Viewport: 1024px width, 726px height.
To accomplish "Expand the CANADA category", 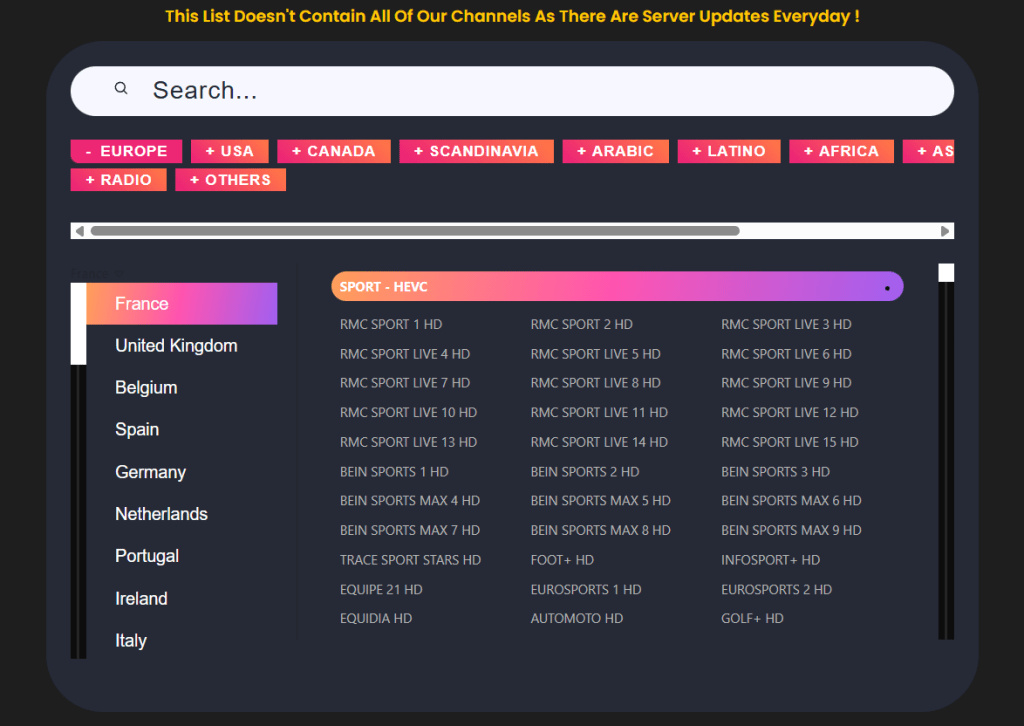I will click(333, 151).
